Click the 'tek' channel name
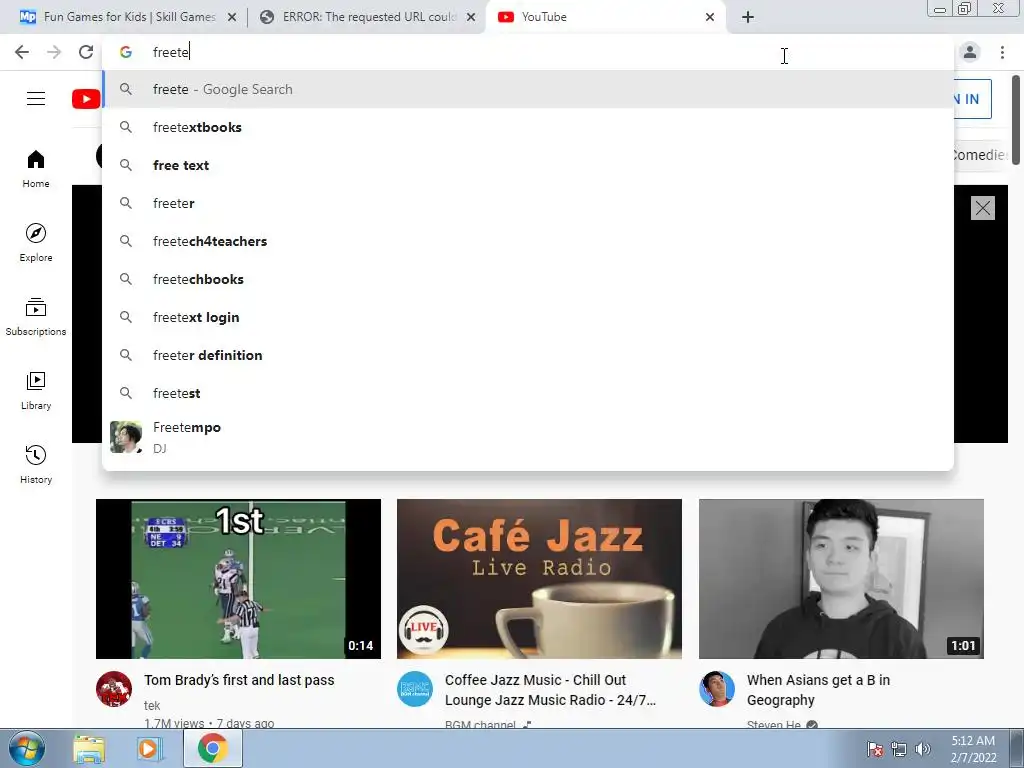1024x768 pixels. click(152, 705)
